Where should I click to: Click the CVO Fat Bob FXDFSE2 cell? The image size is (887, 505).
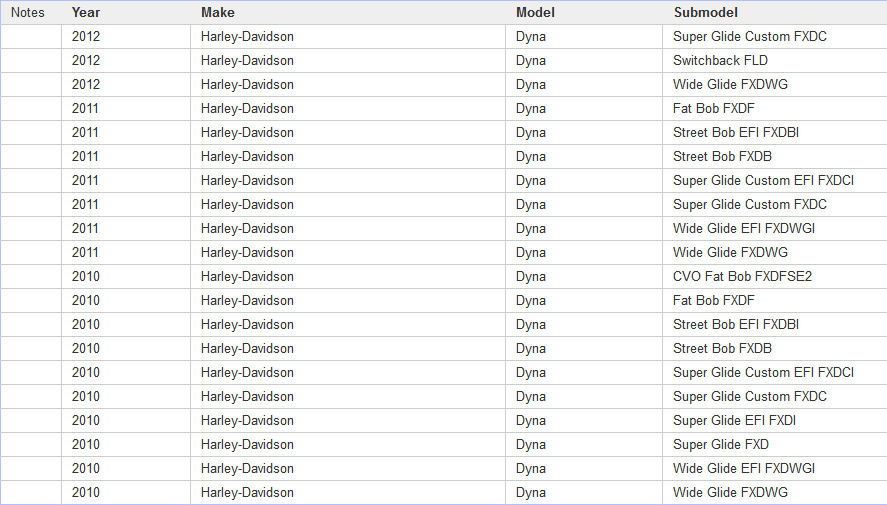click(742, 276)
